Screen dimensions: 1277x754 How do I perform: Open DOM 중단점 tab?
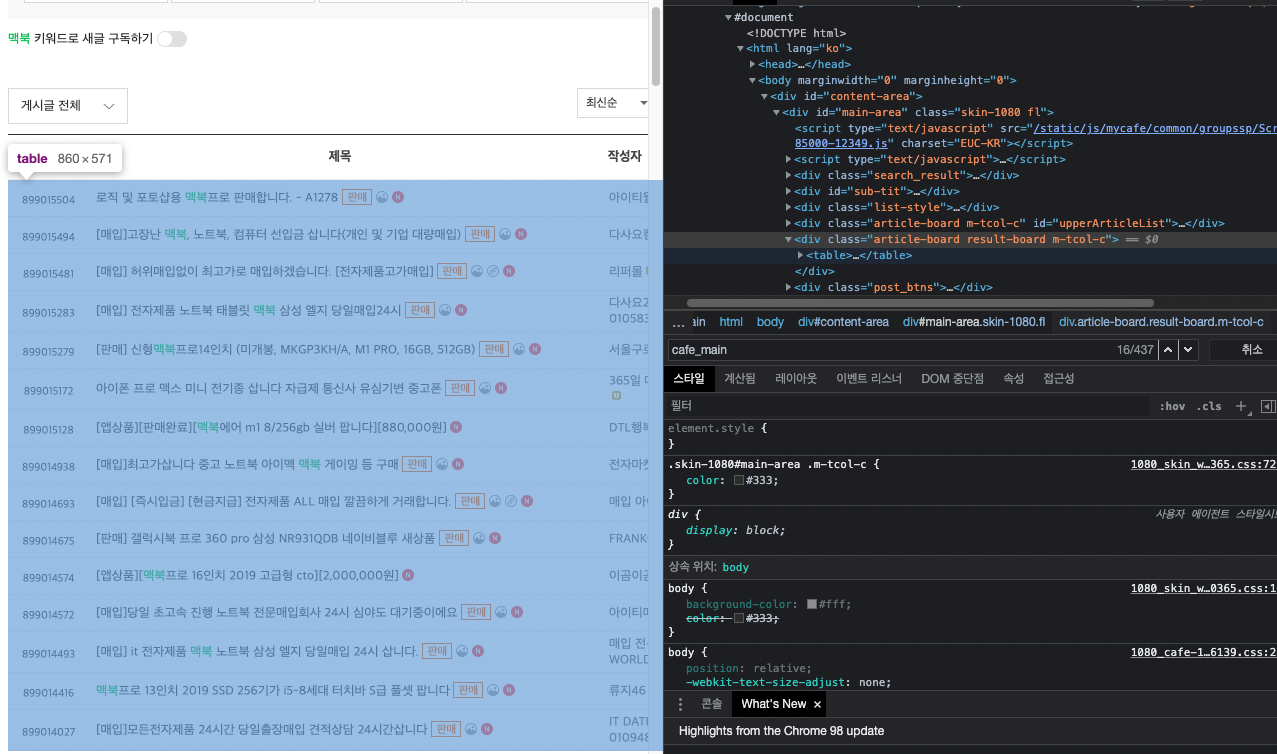(x=952, y=378)
